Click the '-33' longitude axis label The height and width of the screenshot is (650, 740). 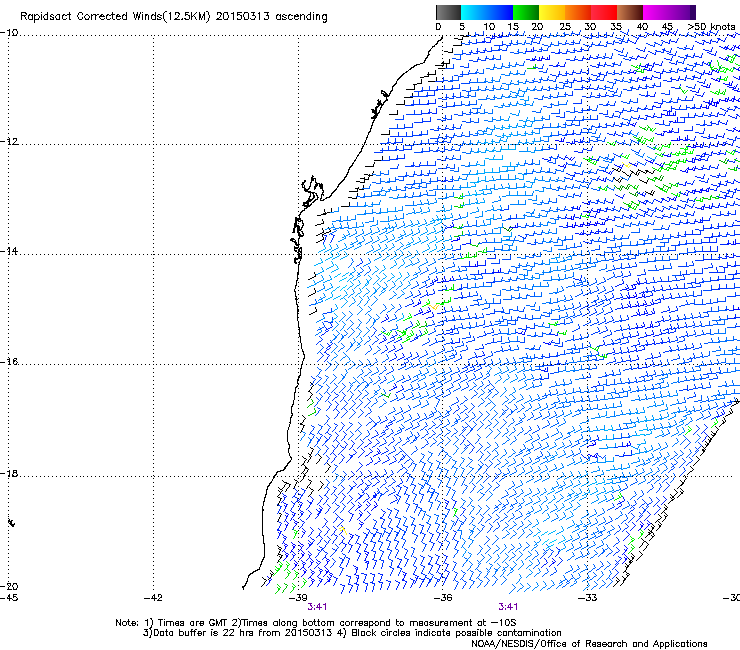[x=587, y=598]
